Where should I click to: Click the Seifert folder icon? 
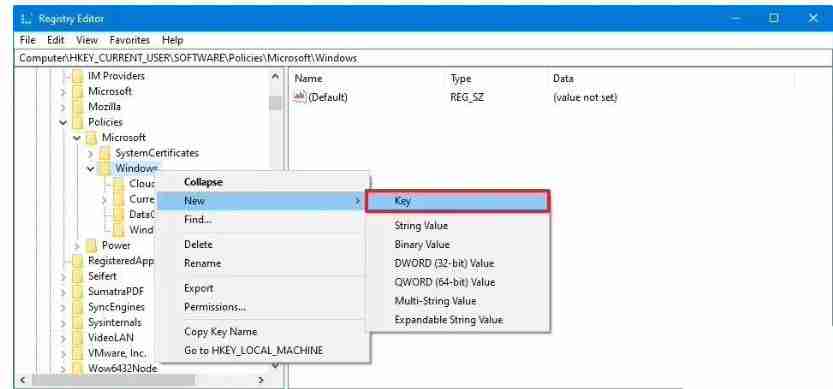tap(78, 276)
